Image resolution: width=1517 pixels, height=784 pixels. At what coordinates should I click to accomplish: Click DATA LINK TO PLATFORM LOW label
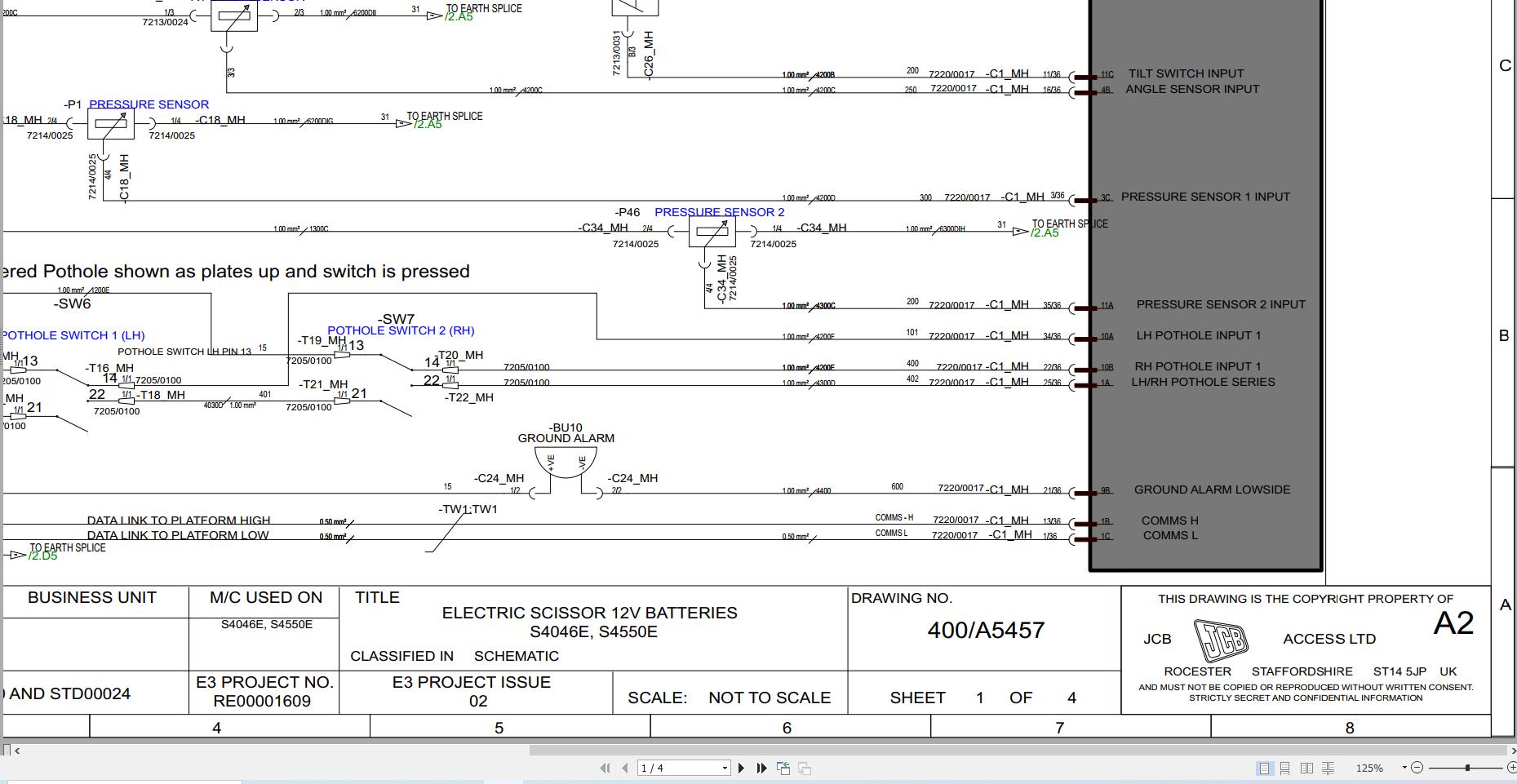tap(178, 535)
